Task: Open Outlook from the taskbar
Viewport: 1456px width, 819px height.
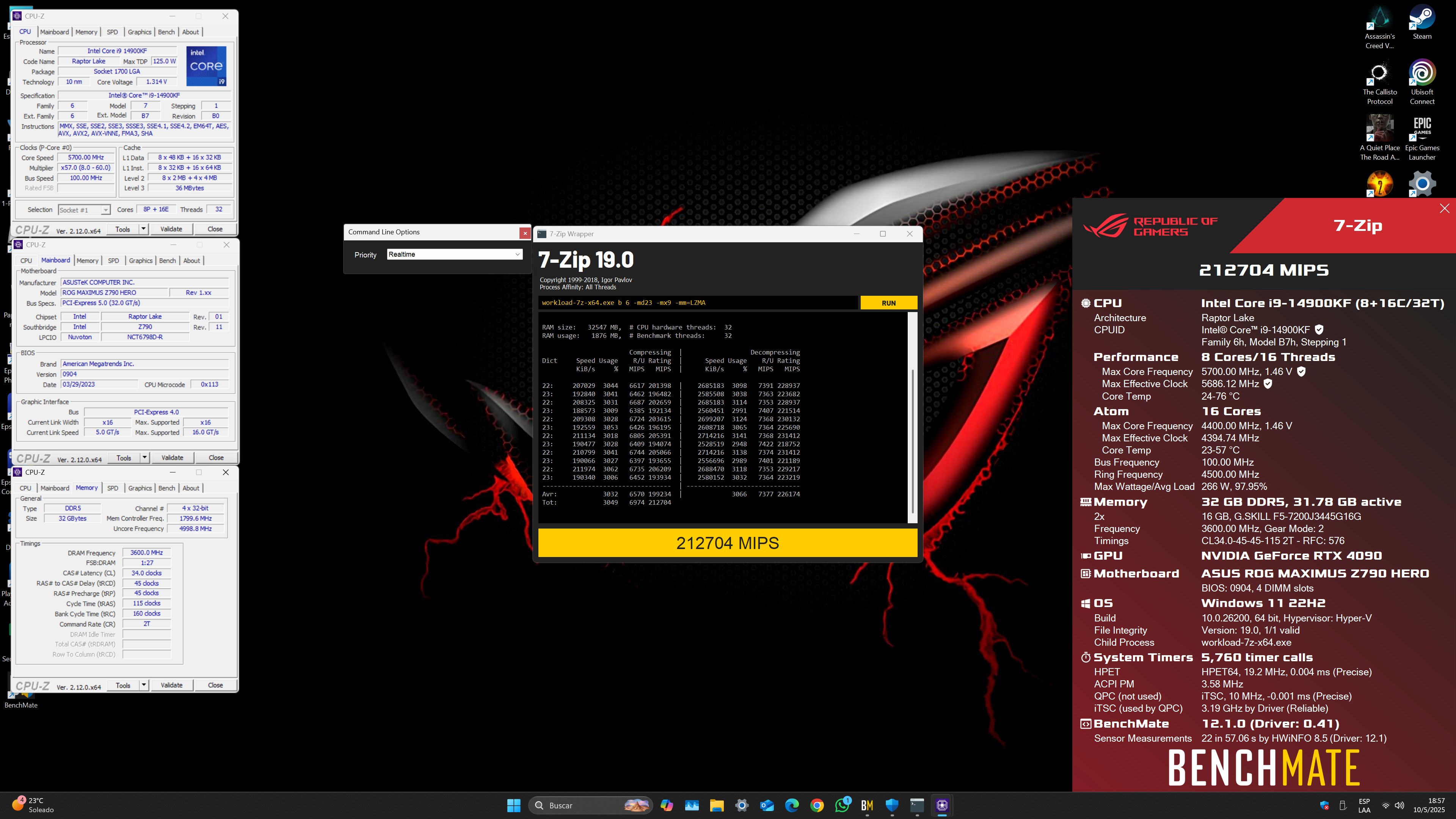Action: pos(766,805)
